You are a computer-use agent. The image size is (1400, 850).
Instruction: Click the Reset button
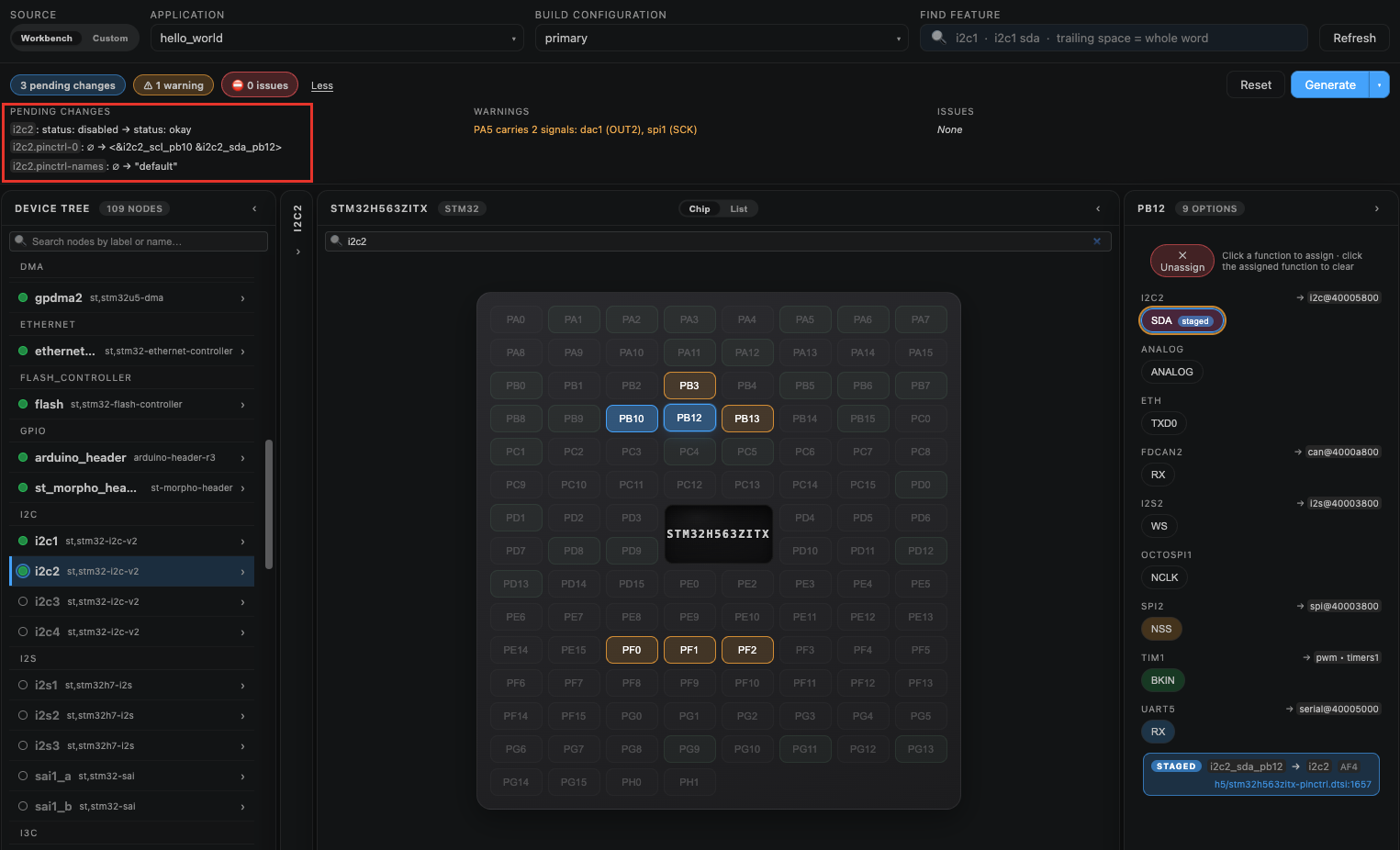point(1256,85)
